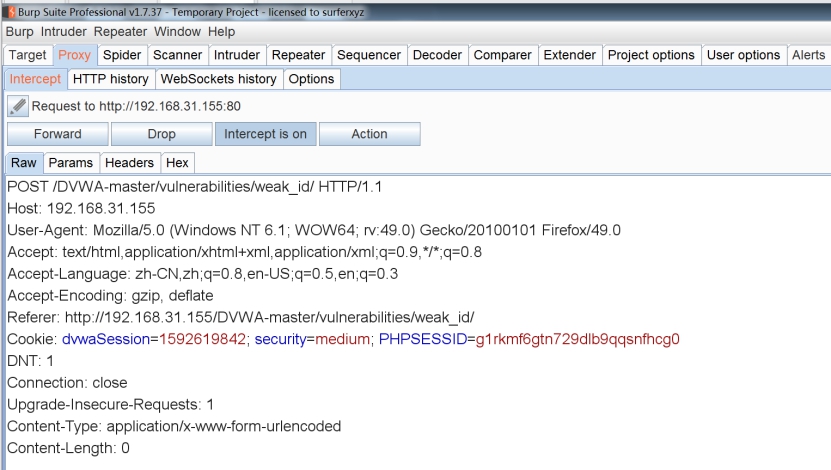This screenshot has height=470, width=831.
Task: Open the HTTP history sub-tab
Action: (111, 79)
